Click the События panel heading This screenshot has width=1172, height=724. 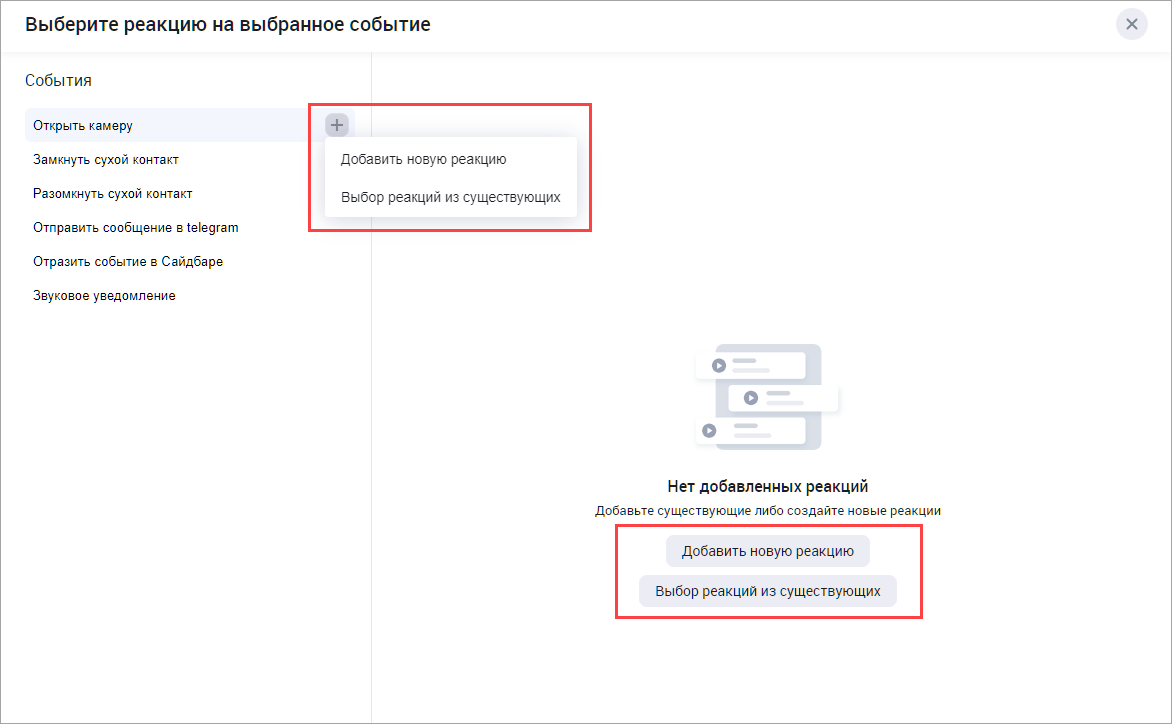point(58,81)
